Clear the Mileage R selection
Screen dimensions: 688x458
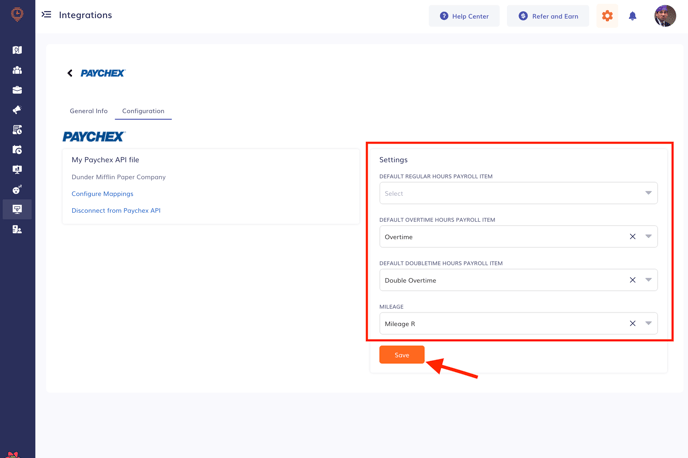point(632,323)
